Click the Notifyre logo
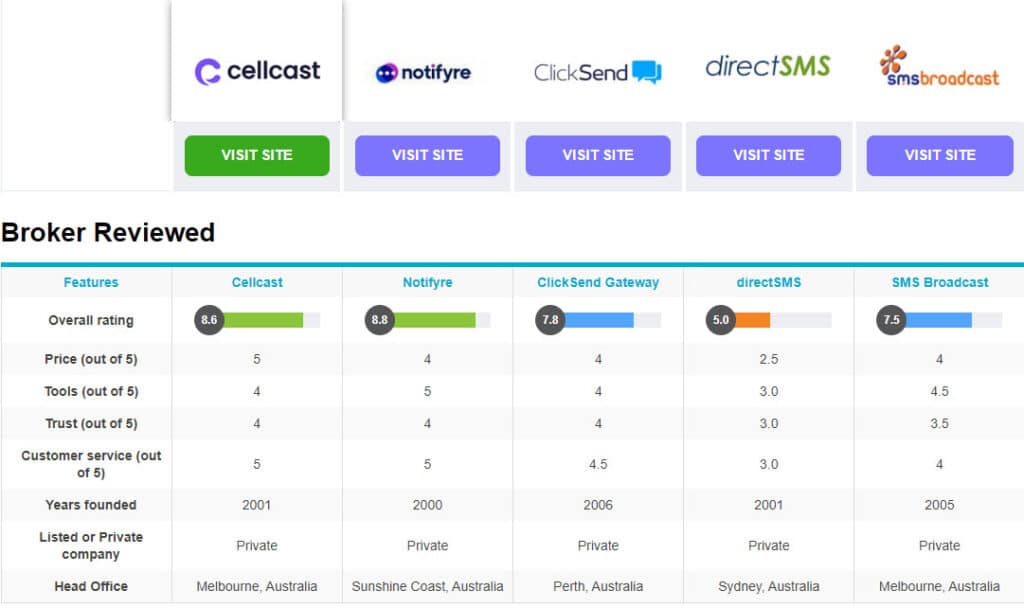The height and width of the screenshot is (608, 1024). click(423, 73)
